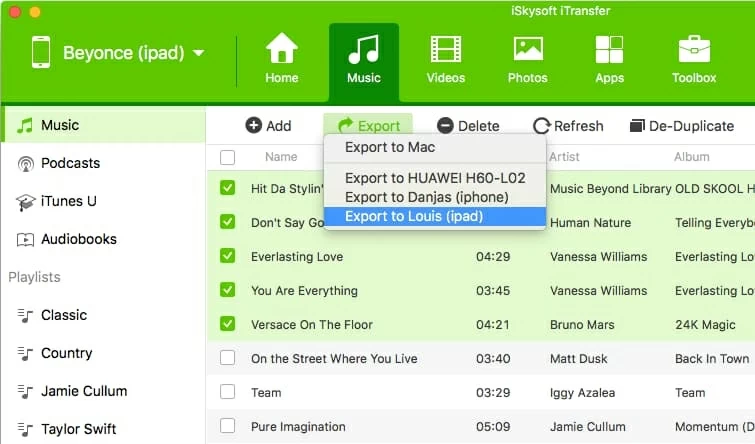Click the Refresh circular arrow icon
The image size is (755, 444).
542,126
